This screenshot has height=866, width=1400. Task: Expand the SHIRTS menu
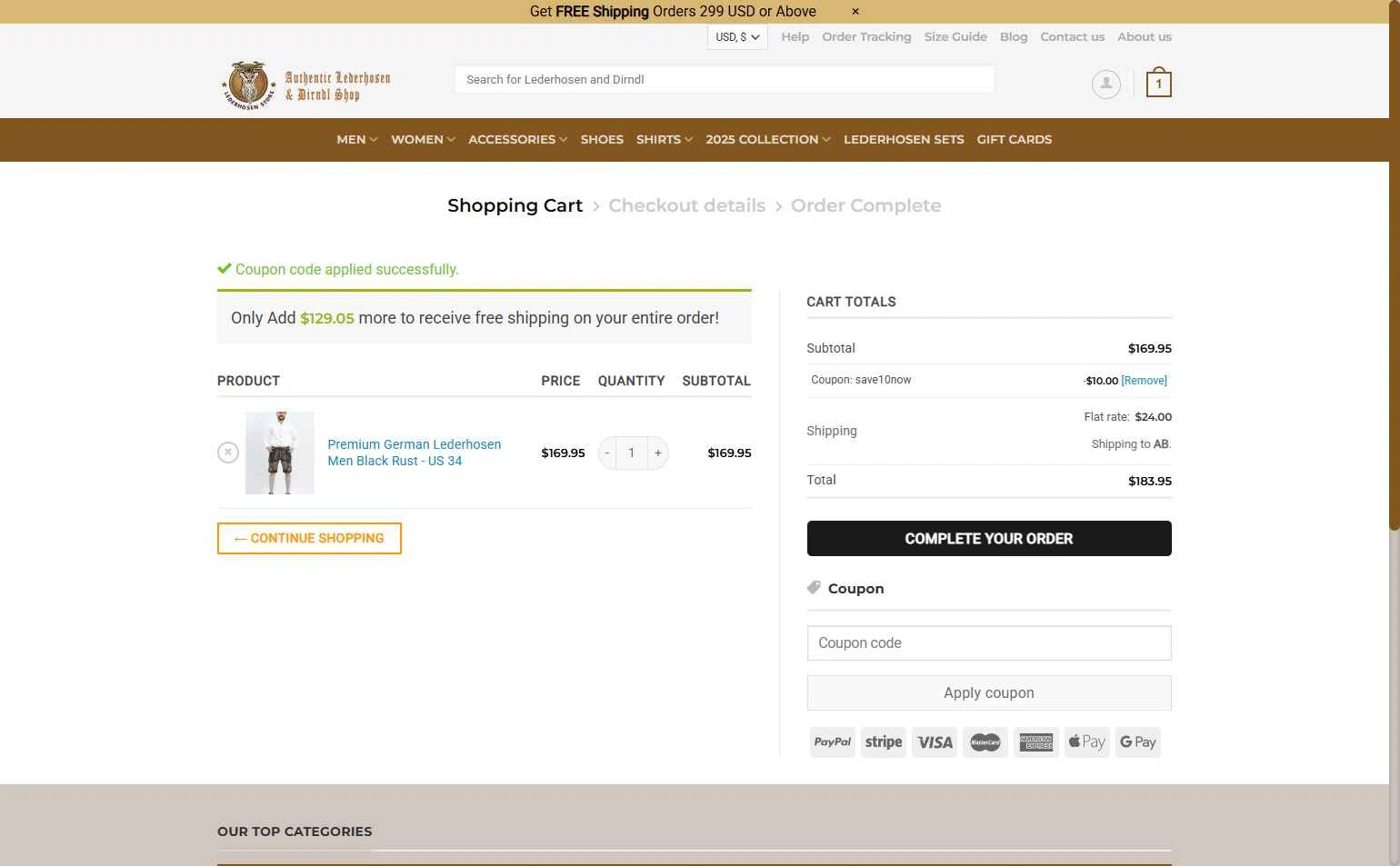[664, 140]
